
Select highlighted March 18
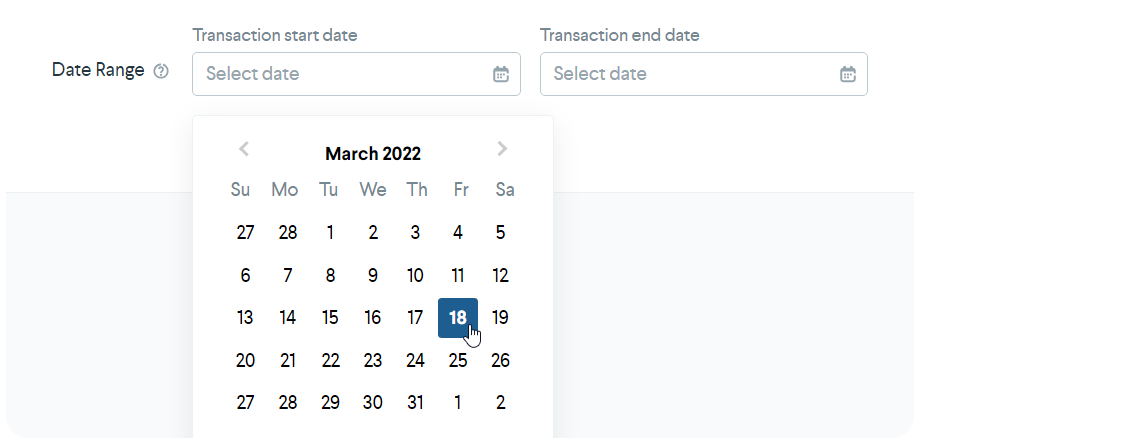pos(458,318)
